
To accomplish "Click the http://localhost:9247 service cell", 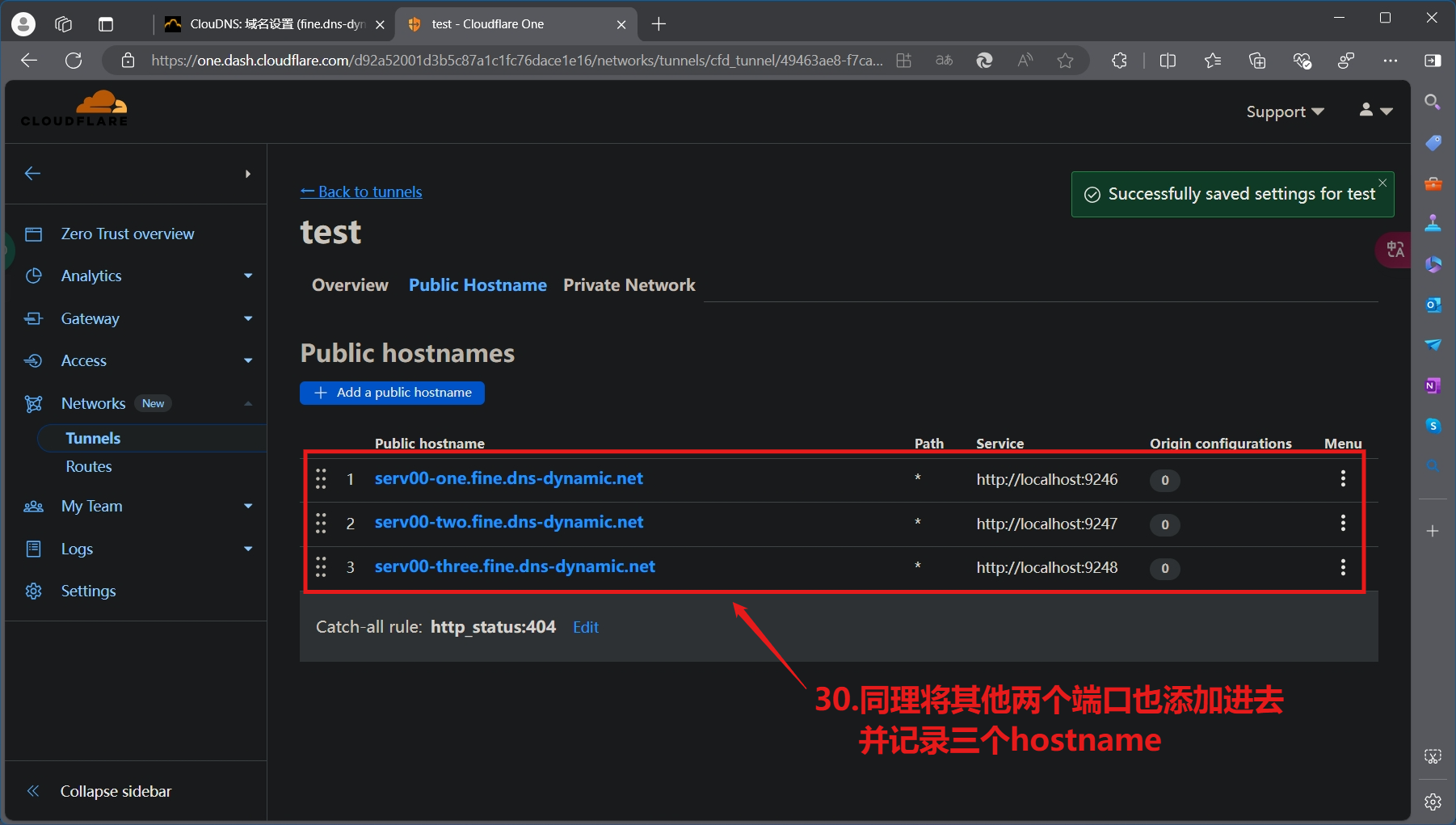I will pos(1046,524).
